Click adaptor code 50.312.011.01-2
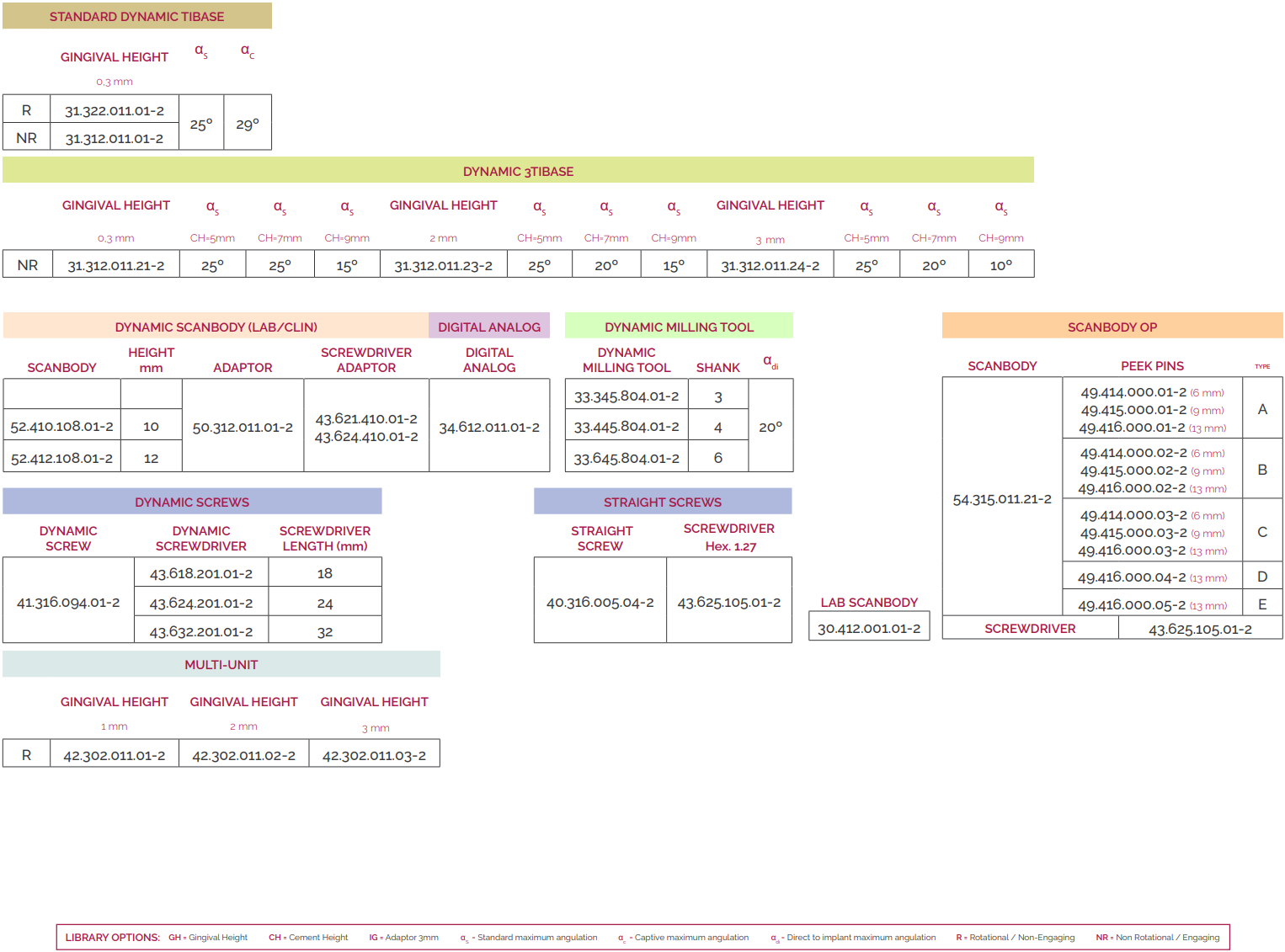Image resolution: width=1285 pixels, height=952 pixels. coord(243,428)
